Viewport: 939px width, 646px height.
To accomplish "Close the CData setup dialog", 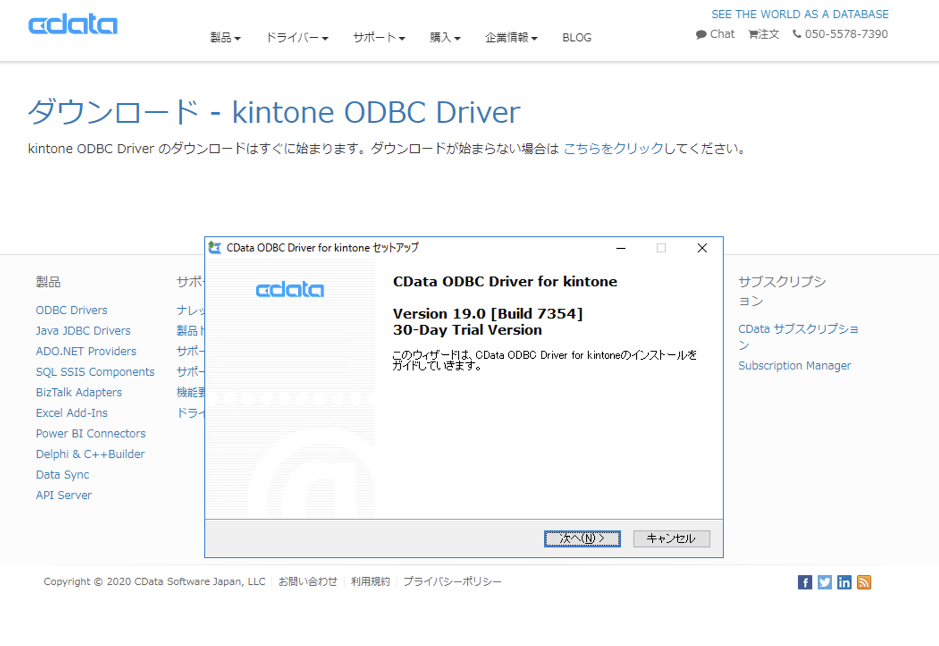I will point(702,248).
